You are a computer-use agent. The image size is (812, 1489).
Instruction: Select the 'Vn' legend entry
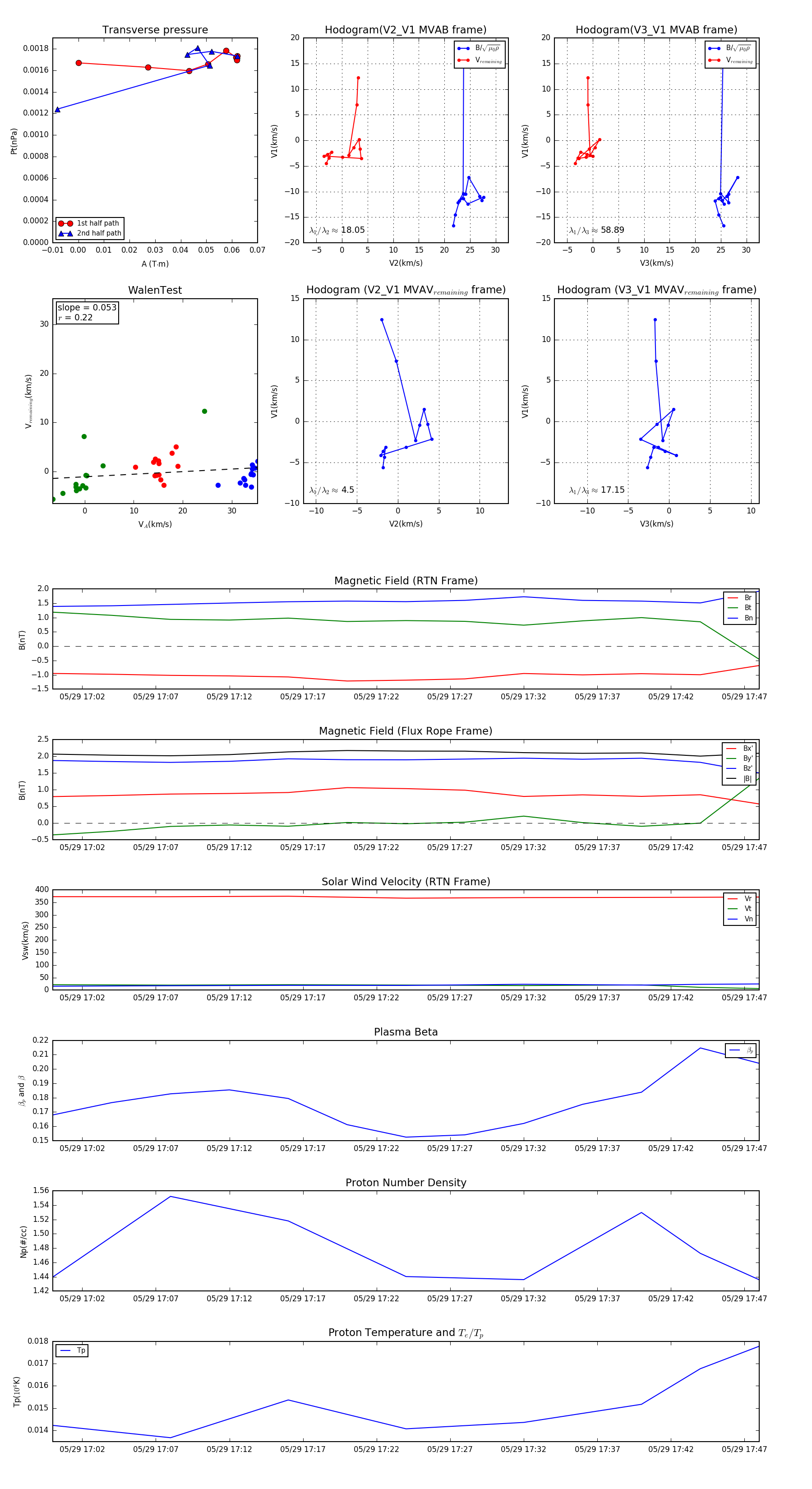pyautogui.click(x=740, y=919)
